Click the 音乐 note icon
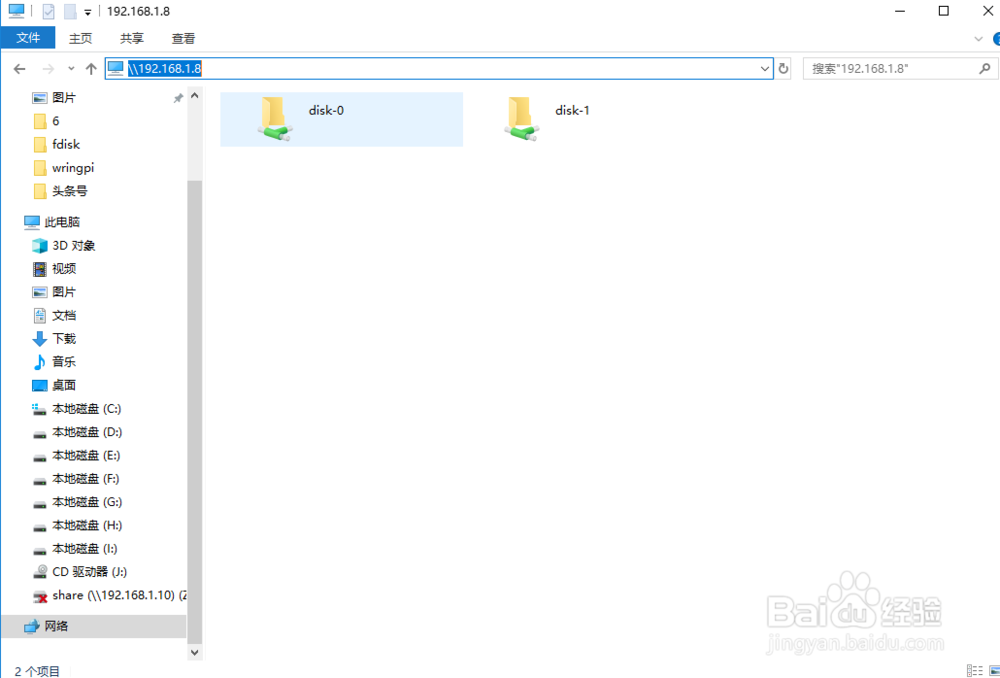Image resolution: width=1000 pixels, height=678 pixels. coord(40,362)
